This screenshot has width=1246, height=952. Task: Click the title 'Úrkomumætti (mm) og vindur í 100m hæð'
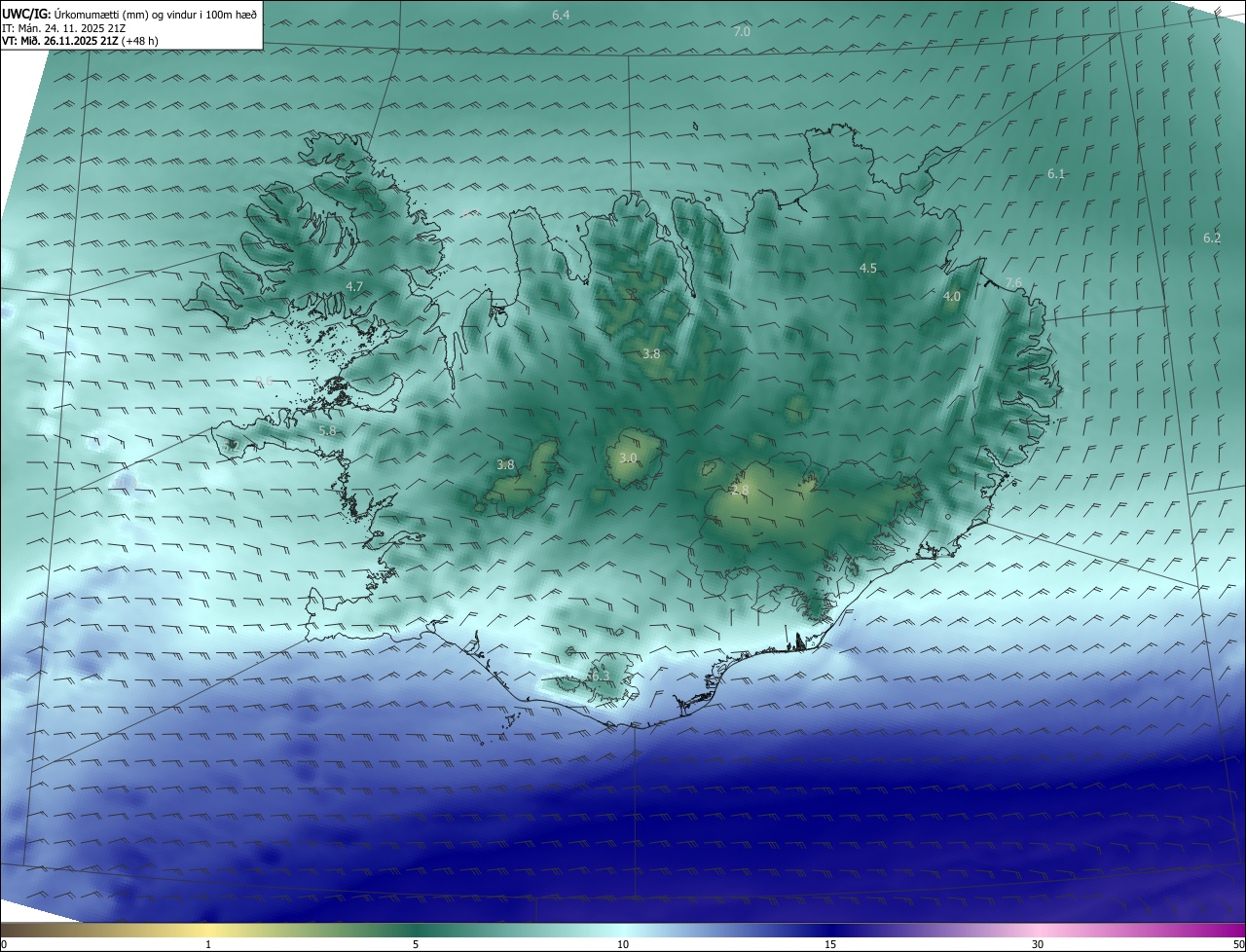(155, 15)
